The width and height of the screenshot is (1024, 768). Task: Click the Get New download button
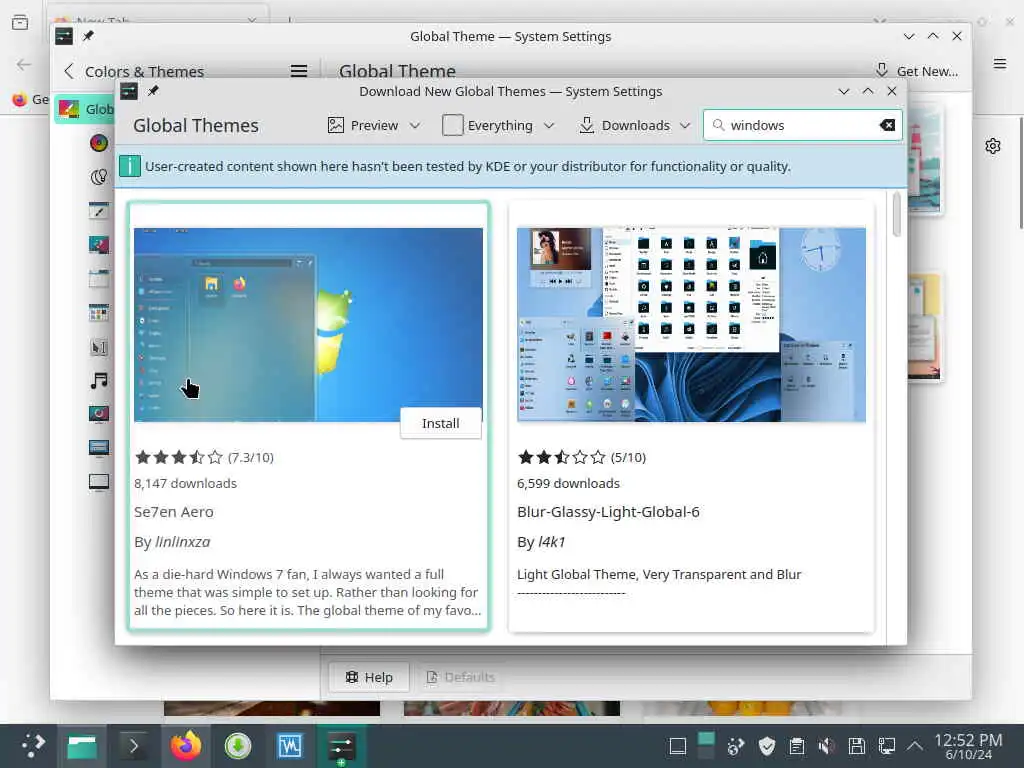[x=917, y=71]
